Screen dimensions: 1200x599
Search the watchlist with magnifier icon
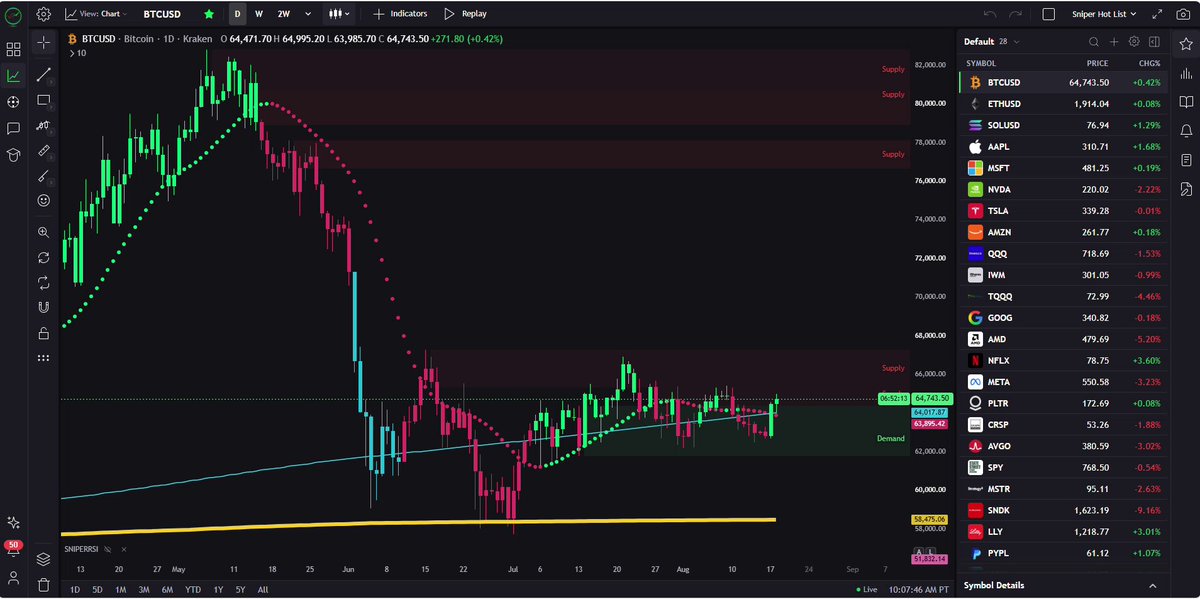click(x=1094, y=42)
